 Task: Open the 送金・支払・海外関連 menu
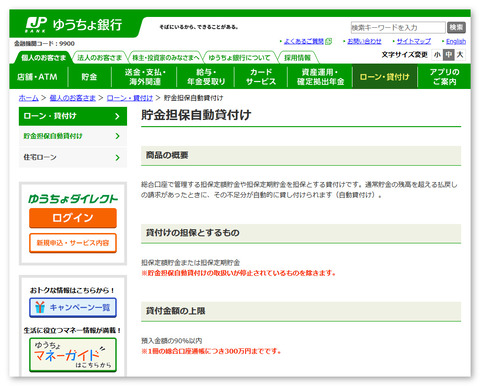145,77
